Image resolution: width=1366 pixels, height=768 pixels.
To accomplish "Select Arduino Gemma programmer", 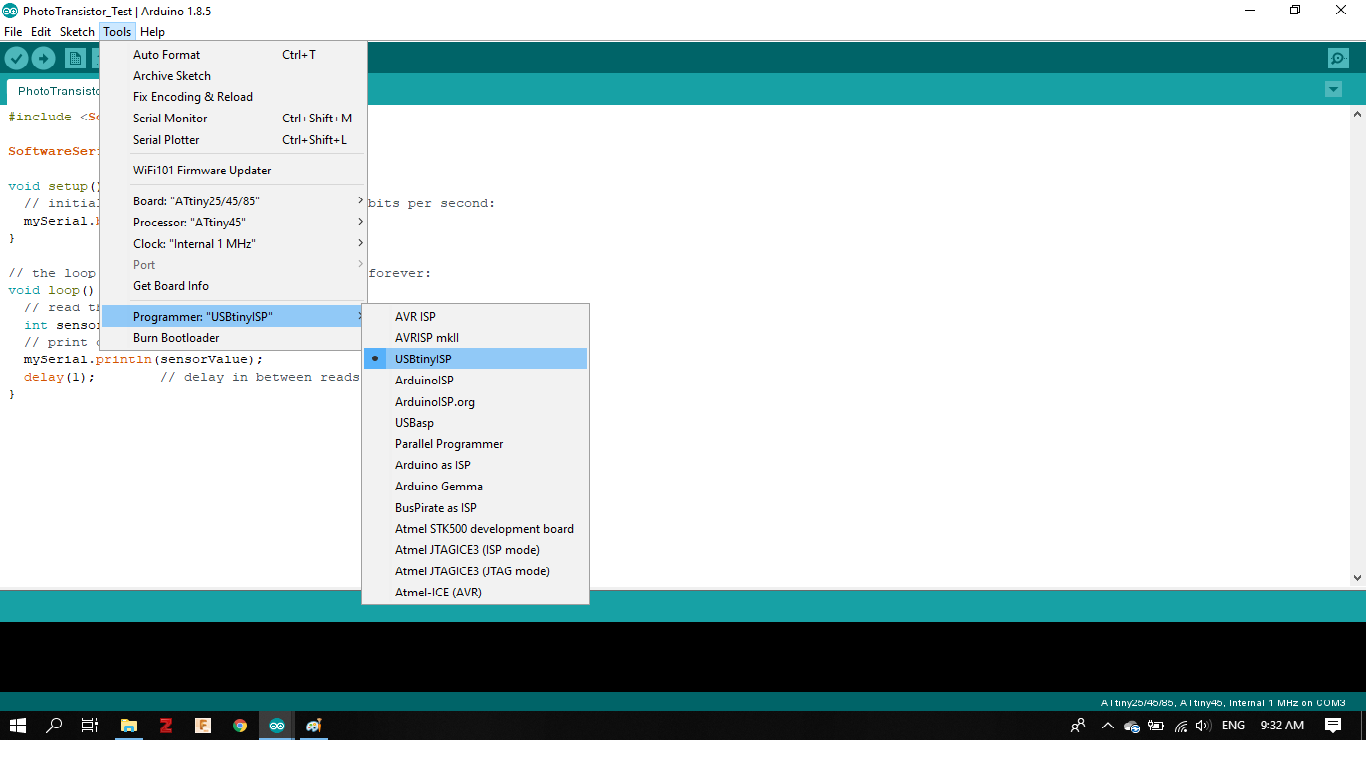I will (476, 486).
